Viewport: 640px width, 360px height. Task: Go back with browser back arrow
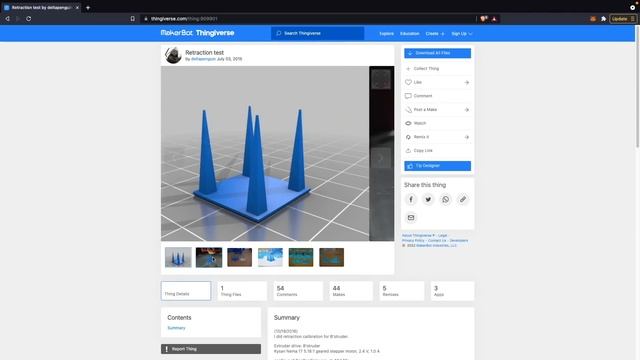pos(7,19)
